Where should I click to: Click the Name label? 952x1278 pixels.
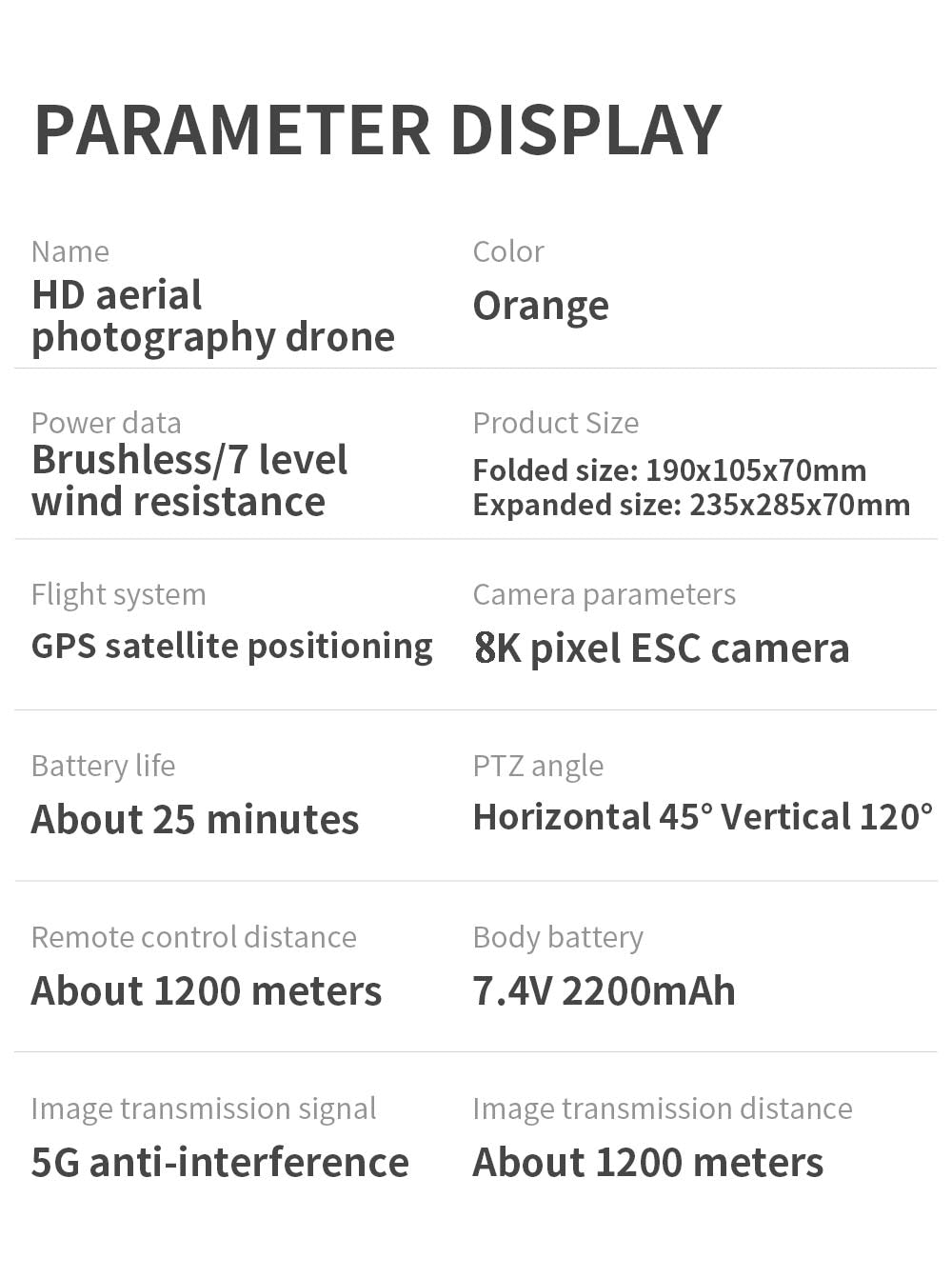pos(70,251)
